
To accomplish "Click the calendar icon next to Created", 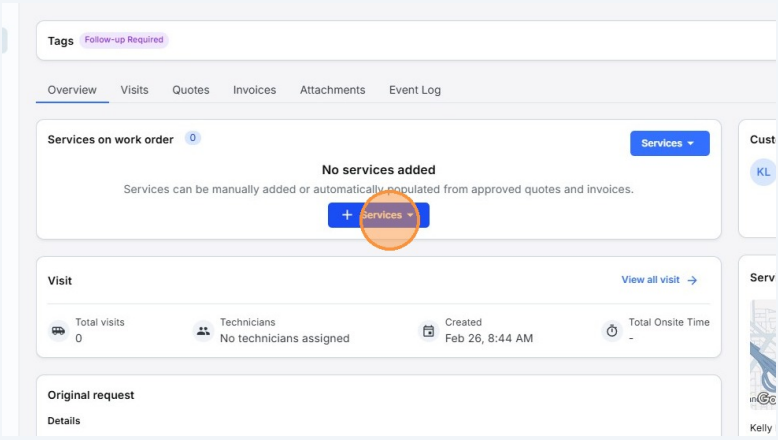I will point(429,331).
